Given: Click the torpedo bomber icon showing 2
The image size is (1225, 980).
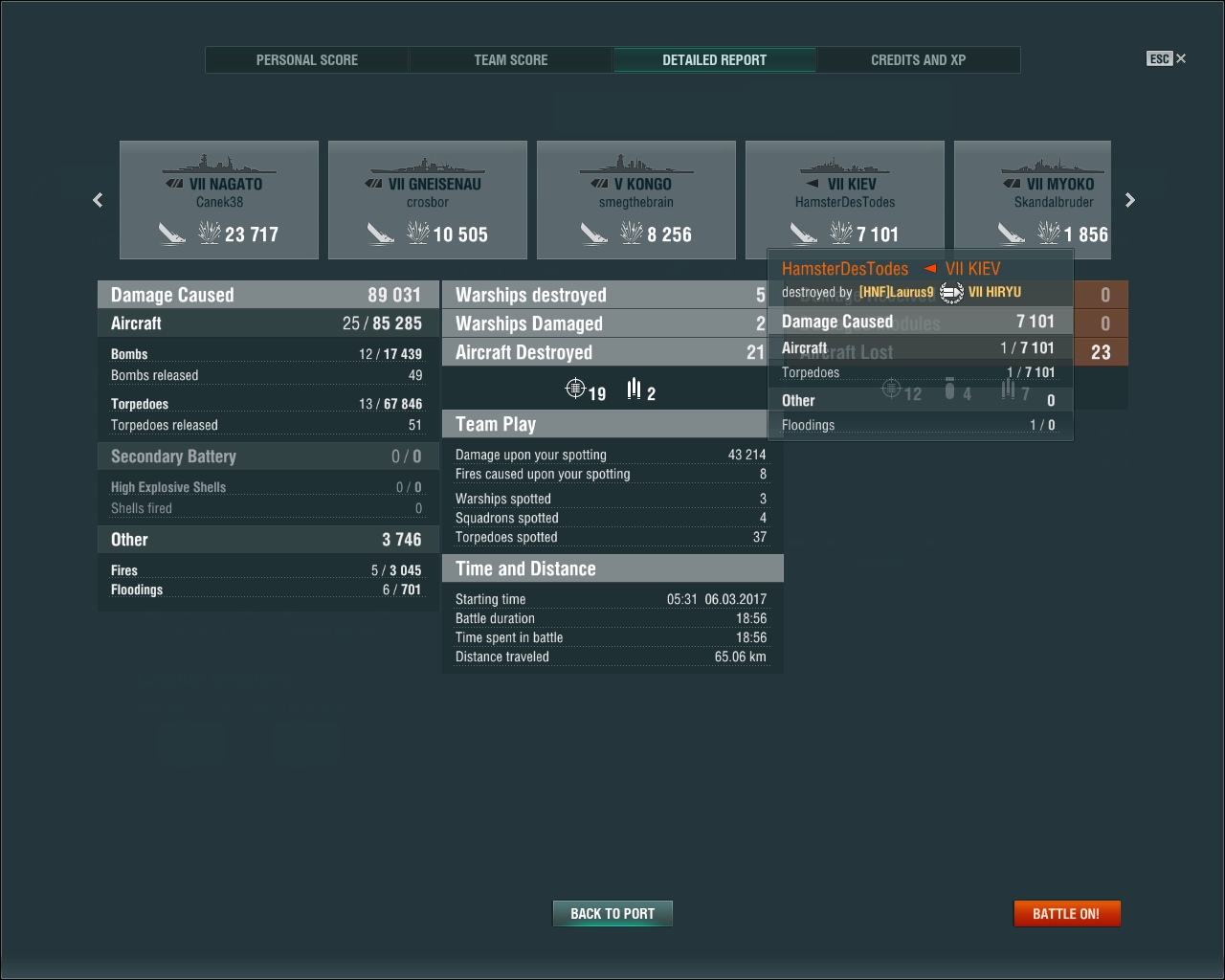Looking at the screenshot, I should (634, 389).
